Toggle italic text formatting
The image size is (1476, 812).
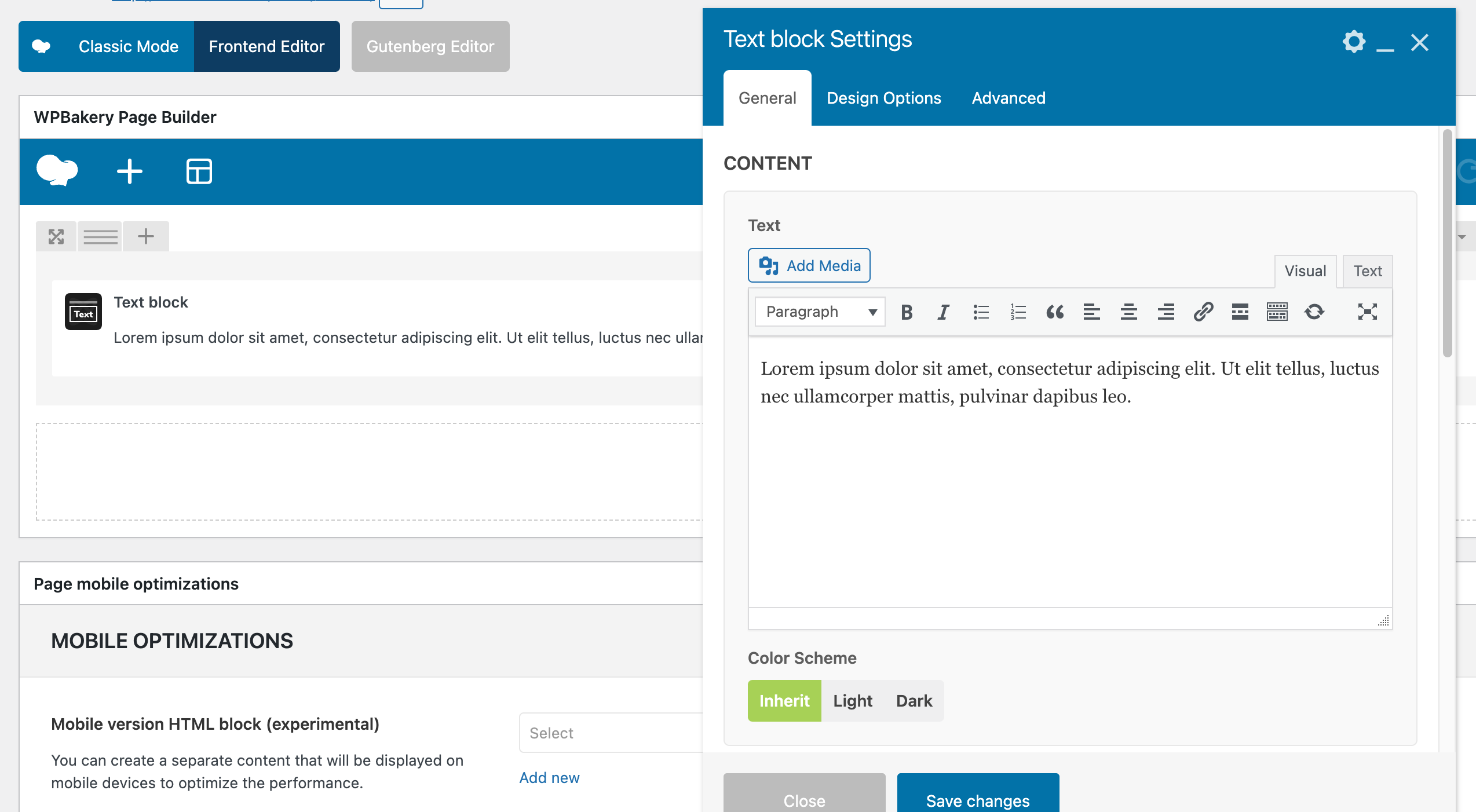pyautogui.click(x=943, y=312)
